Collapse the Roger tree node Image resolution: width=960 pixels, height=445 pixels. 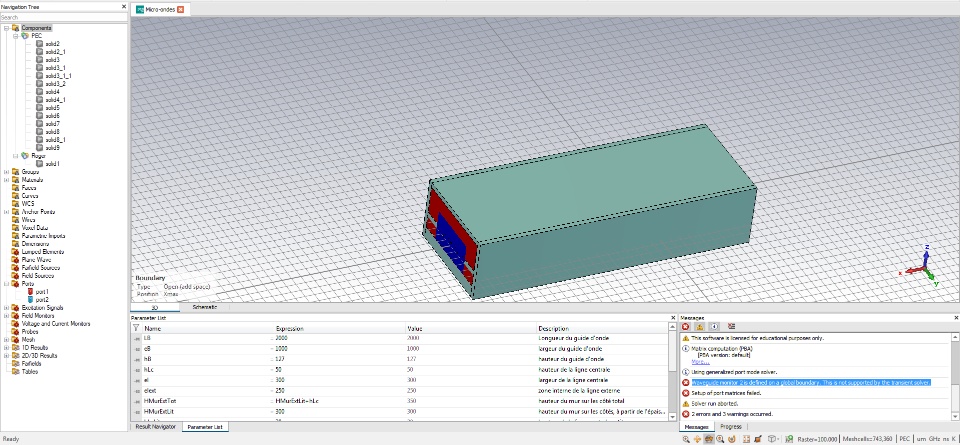[x=16, y=156]
